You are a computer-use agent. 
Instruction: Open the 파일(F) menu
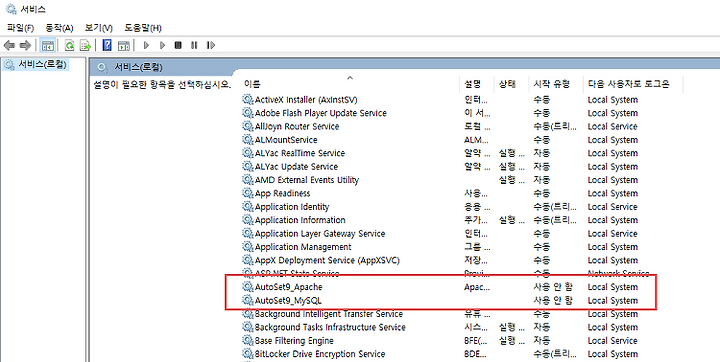20,28
